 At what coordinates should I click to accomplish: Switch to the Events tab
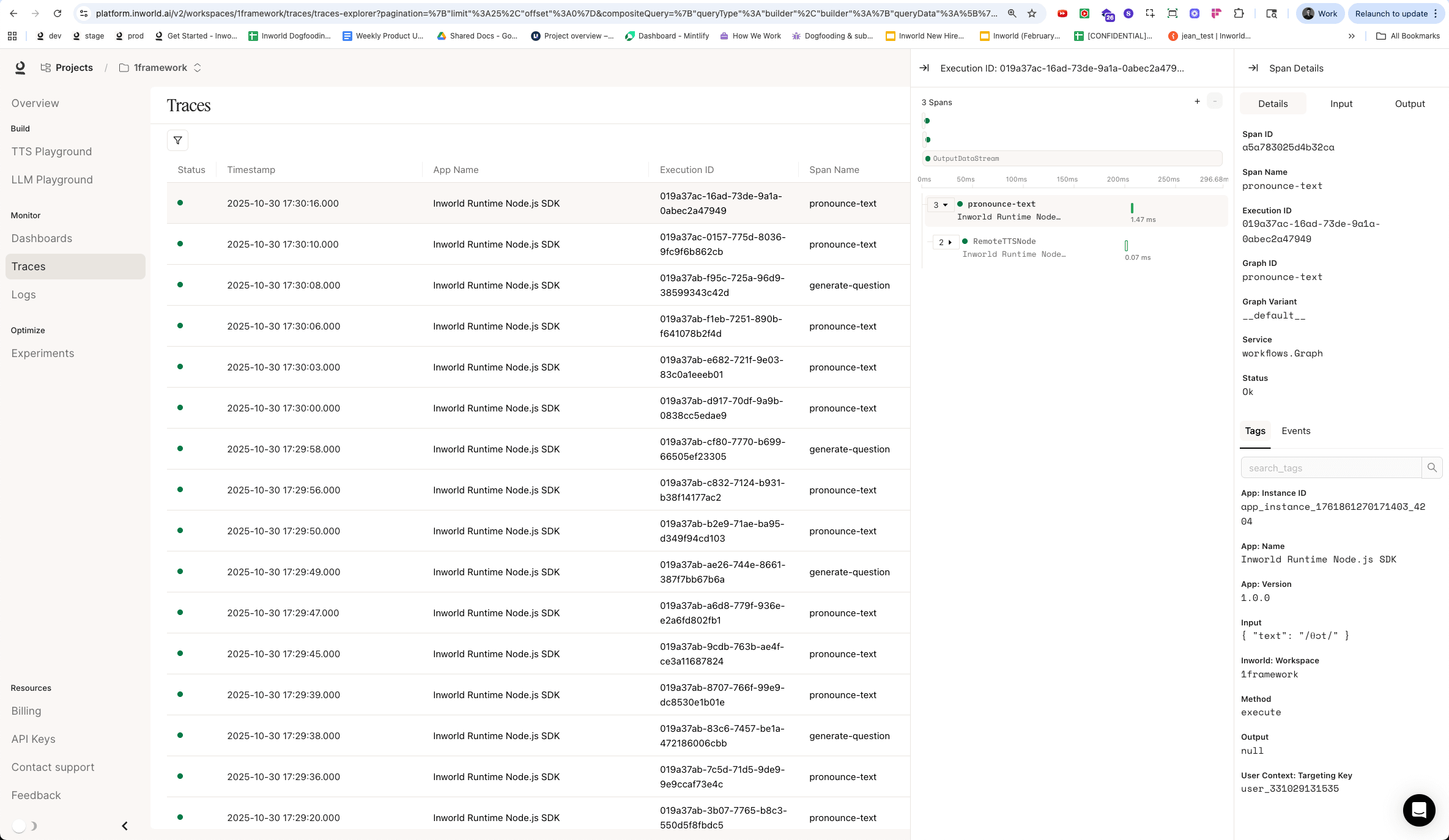pos(1295,431)
